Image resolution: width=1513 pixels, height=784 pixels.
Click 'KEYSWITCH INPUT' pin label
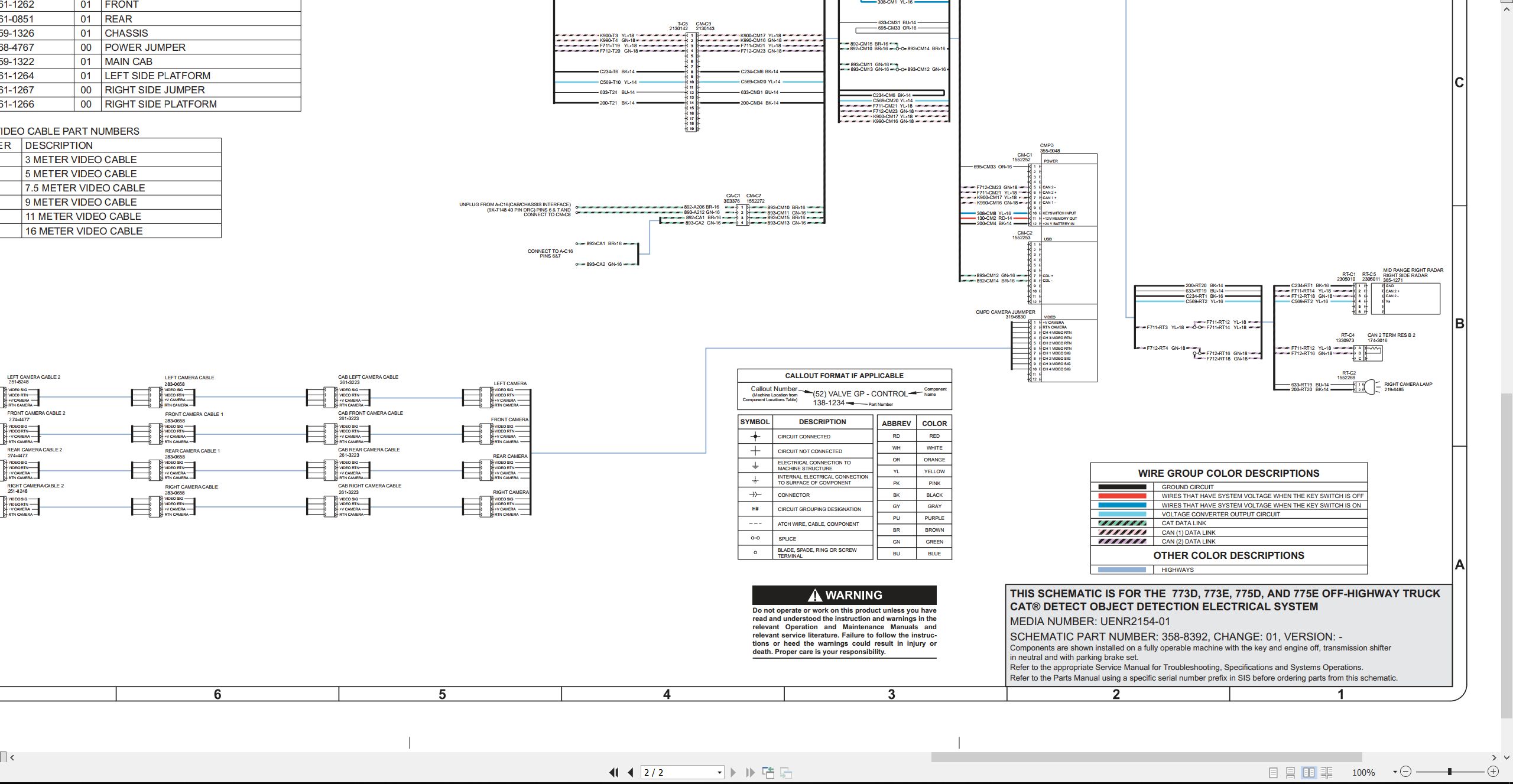point(1059,213)
